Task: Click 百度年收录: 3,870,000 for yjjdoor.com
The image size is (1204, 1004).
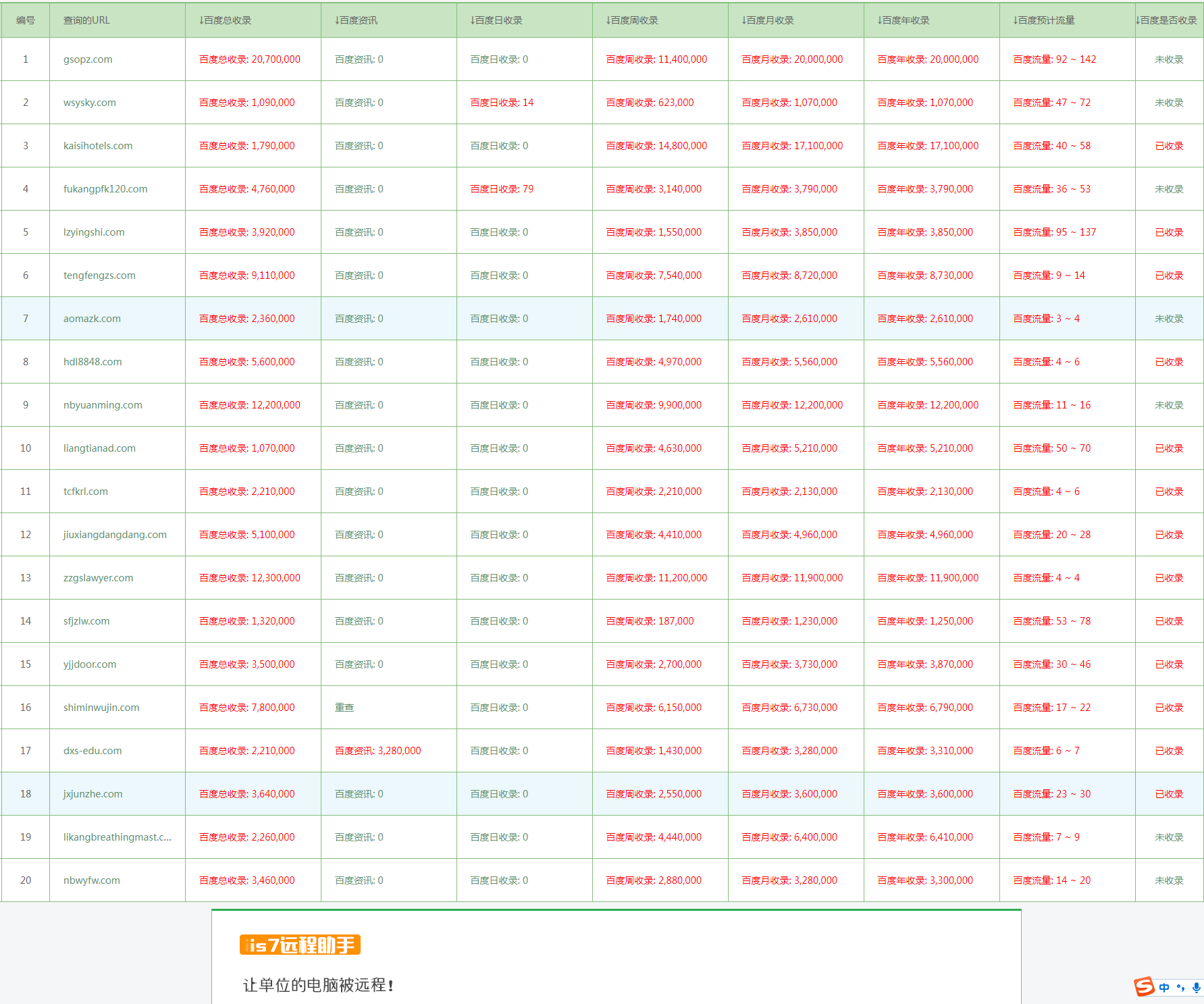Action: (925, 664)
